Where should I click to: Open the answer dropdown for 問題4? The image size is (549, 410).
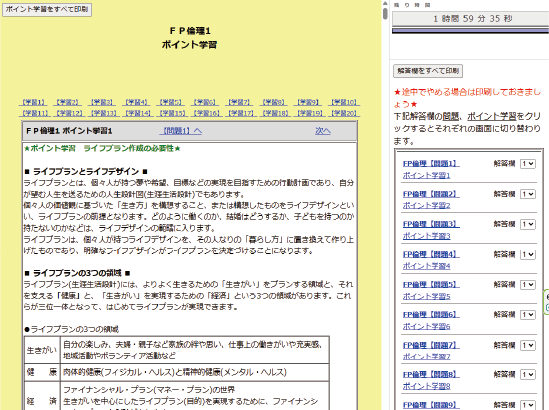(528, 255)
